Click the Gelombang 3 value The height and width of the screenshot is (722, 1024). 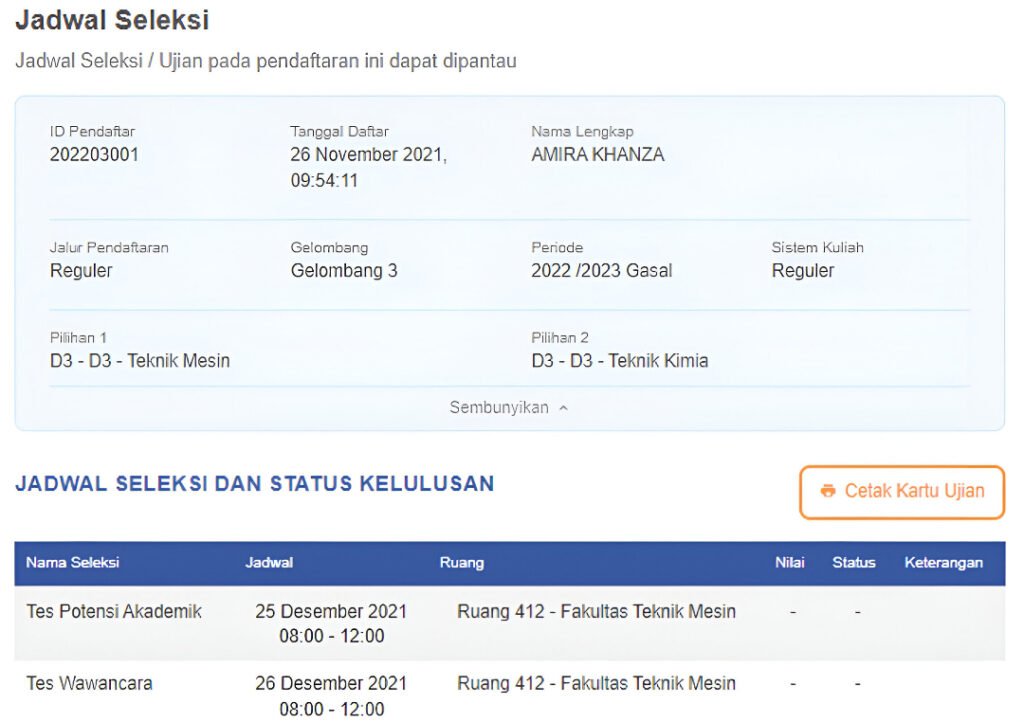pyautogui.click(x=344, y=271)
